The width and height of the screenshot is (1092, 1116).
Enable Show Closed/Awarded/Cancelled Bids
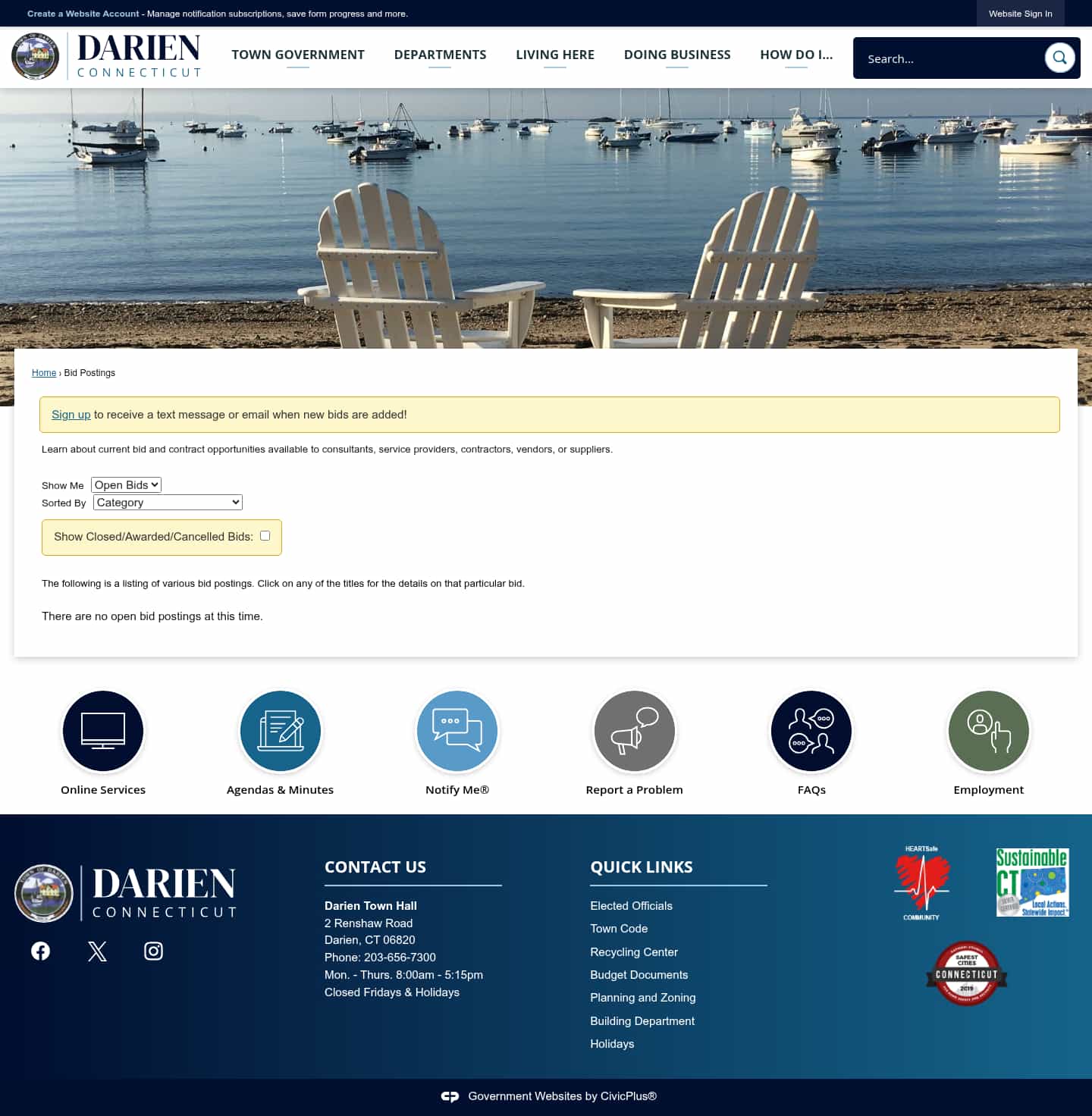coord(264,535)
